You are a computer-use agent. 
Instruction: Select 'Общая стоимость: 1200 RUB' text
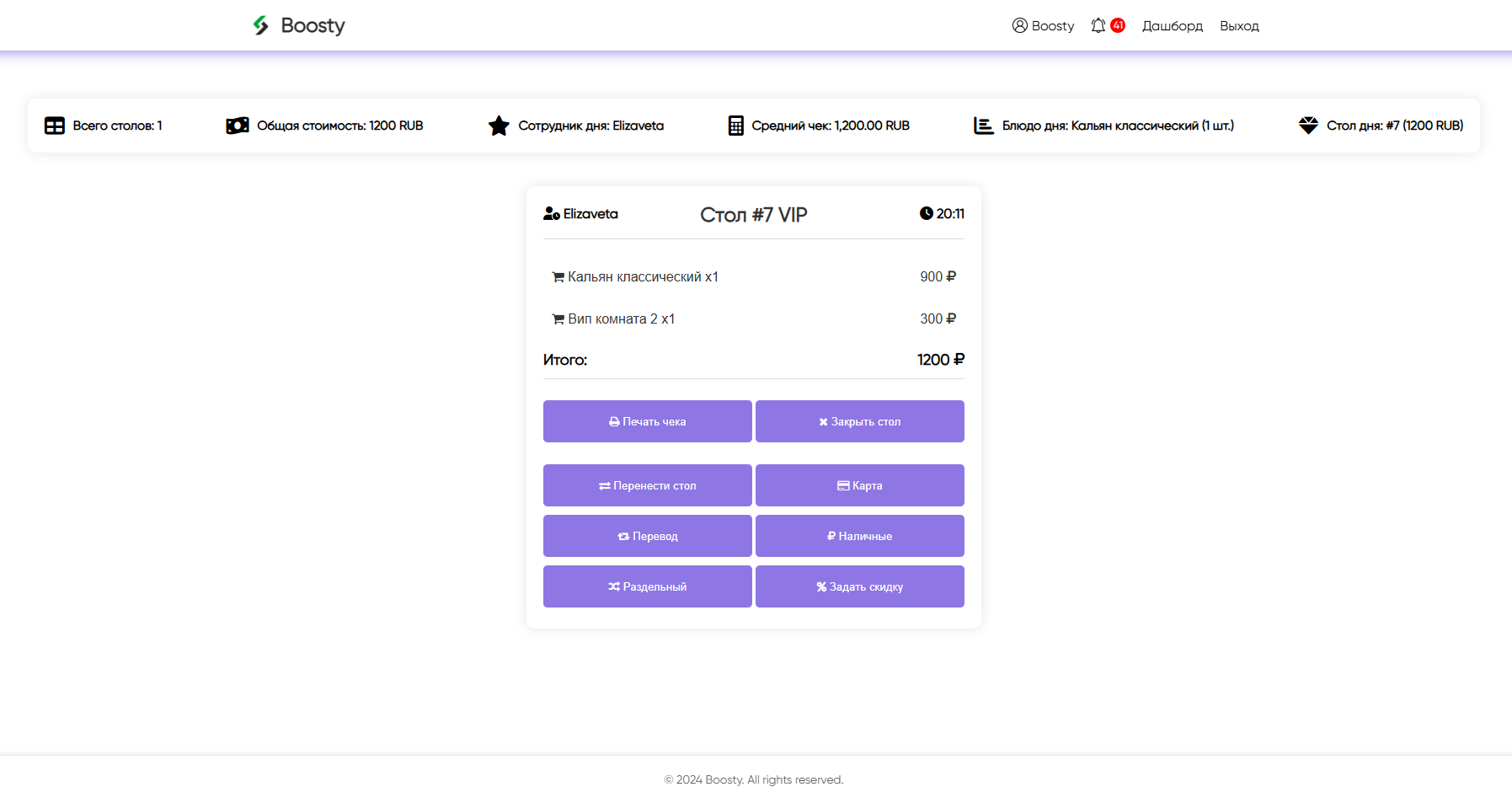(339, 126)
